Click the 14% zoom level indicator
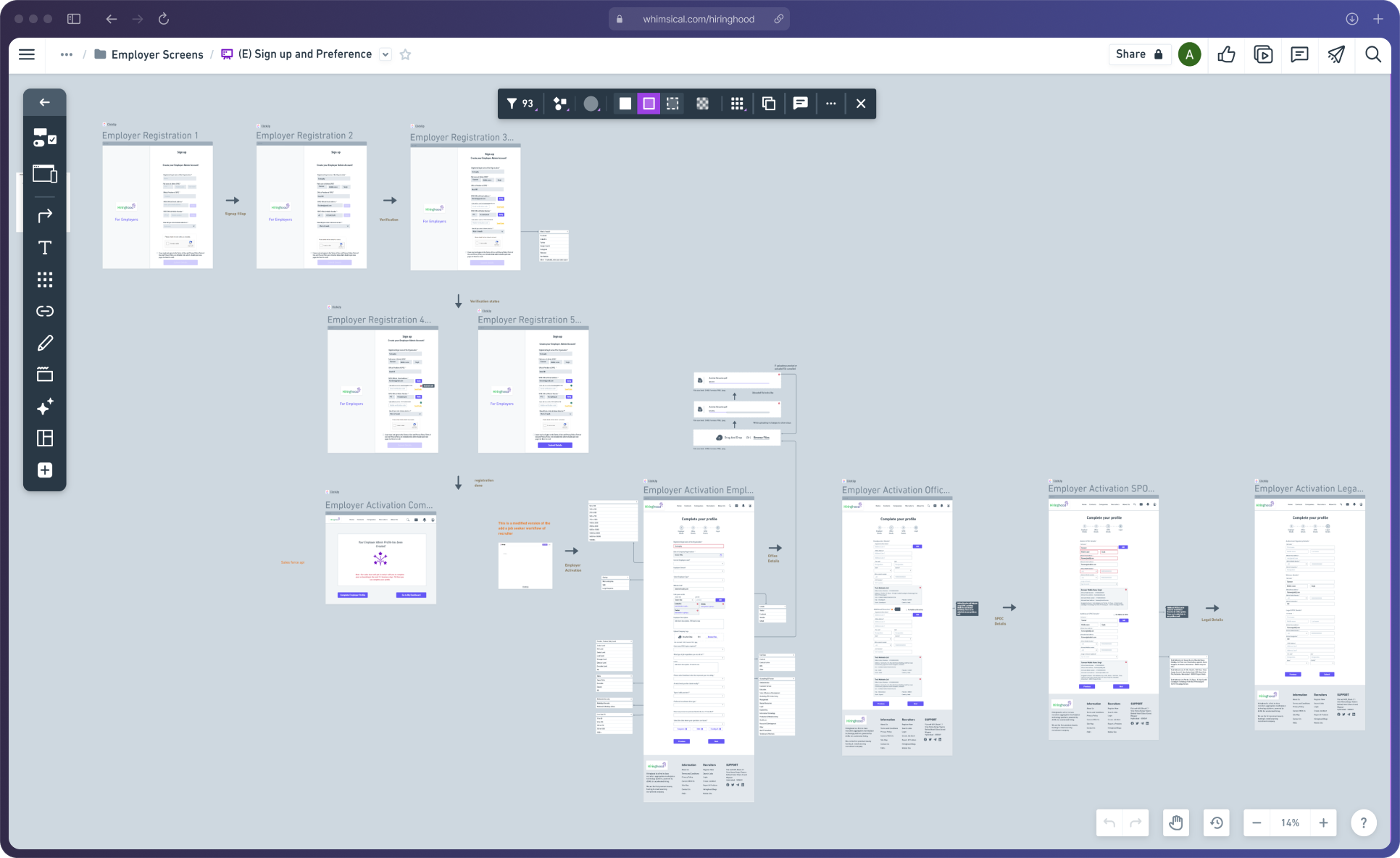Screen dimensions: 1400x858 (x=1290, y=822)
